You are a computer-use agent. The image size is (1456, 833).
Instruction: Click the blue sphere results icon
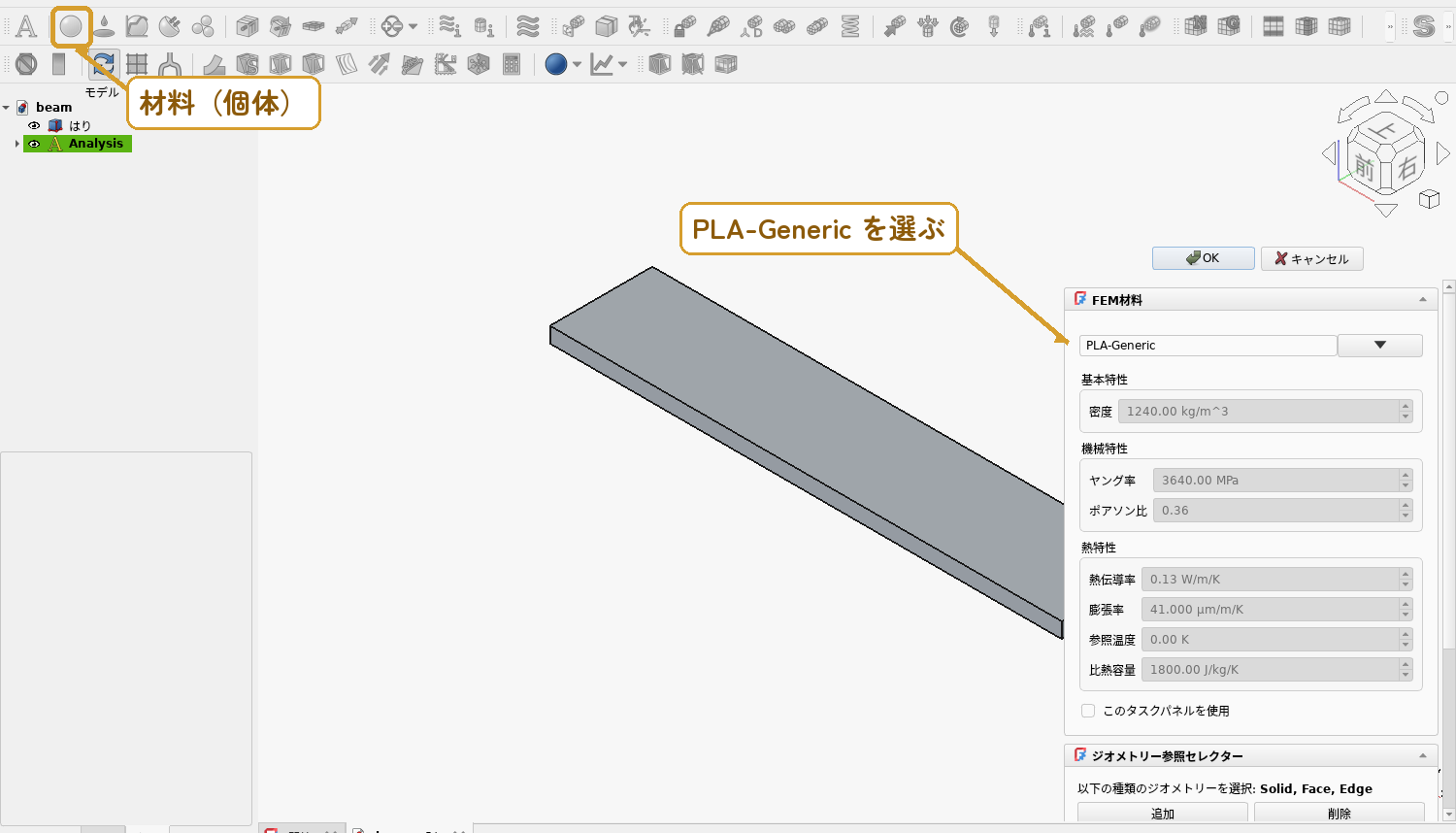click(x=556, y=64)
